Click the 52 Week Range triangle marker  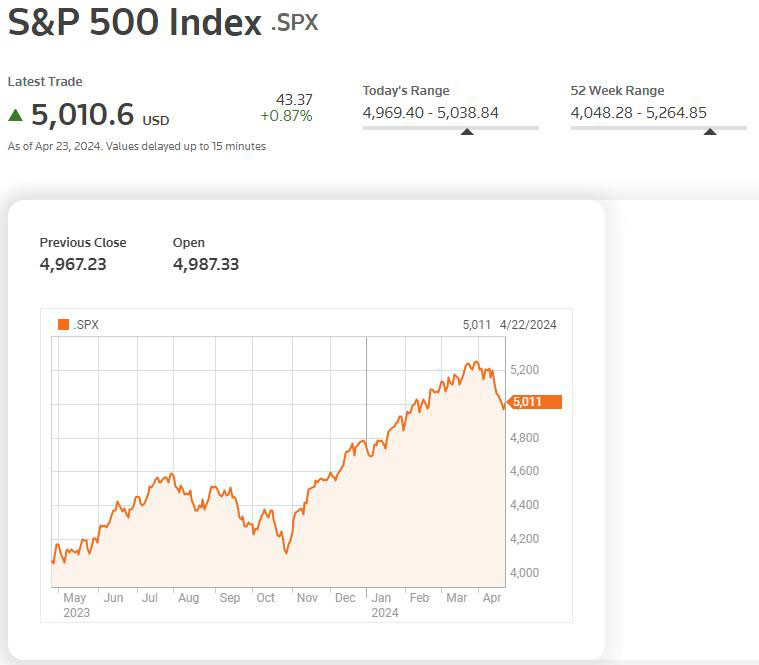pyautogui.click(x=710, y=131)
